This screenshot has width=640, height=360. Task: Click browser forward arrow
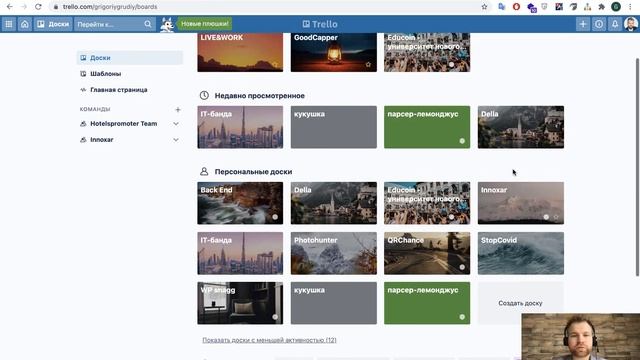(24, 7)
